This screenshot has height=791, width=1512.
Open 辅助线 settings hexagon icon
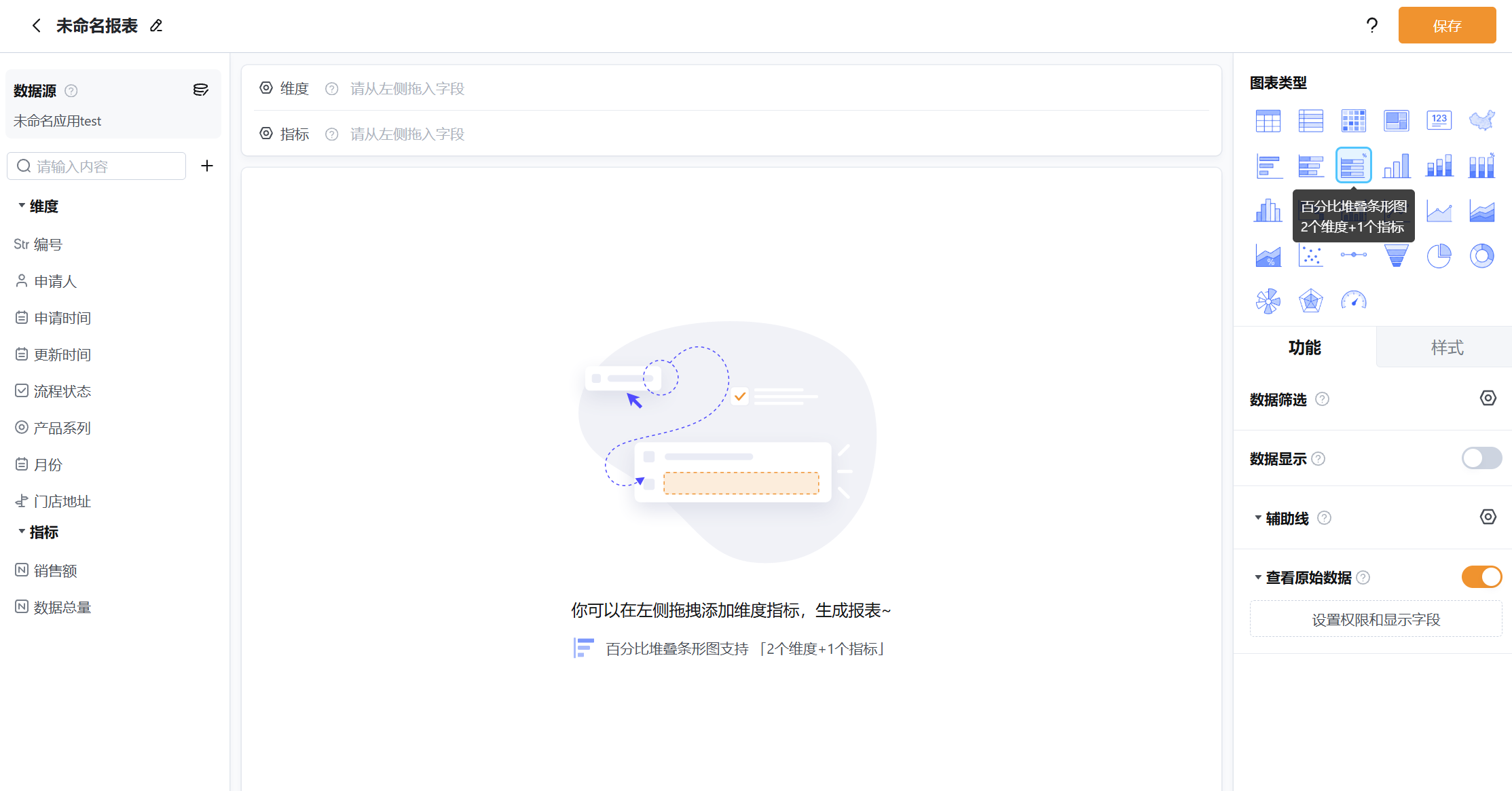point(1488,517)
